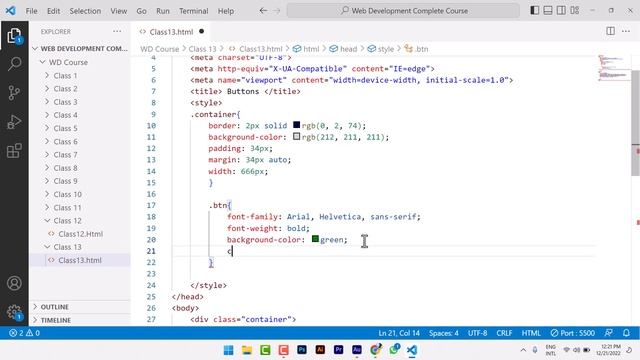
Task: Open the Extensions view
Action: 14,151
